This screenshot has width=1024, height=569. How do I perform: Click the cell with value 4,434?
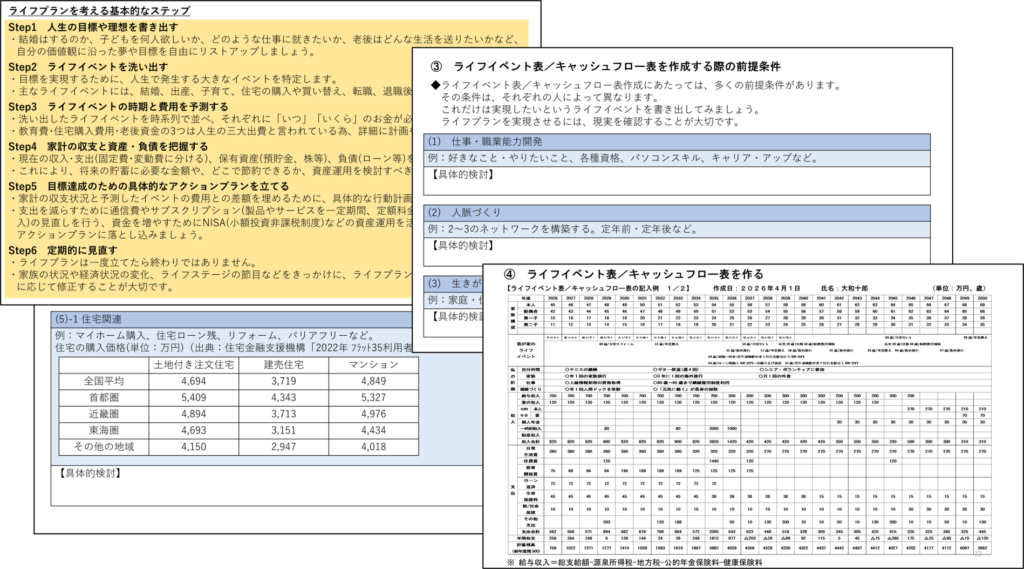[x=374, y=431]
